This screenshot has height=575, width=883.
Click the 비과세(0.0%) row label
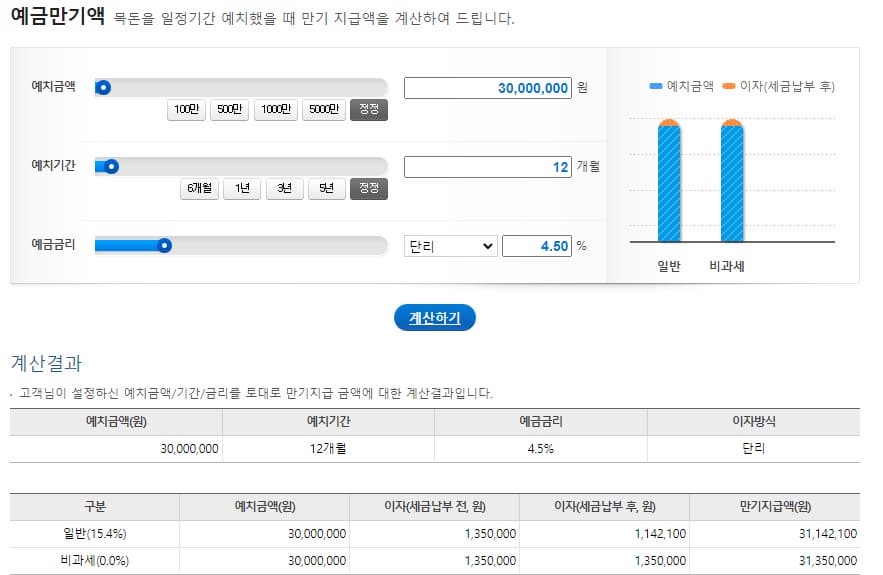point(95,560)
